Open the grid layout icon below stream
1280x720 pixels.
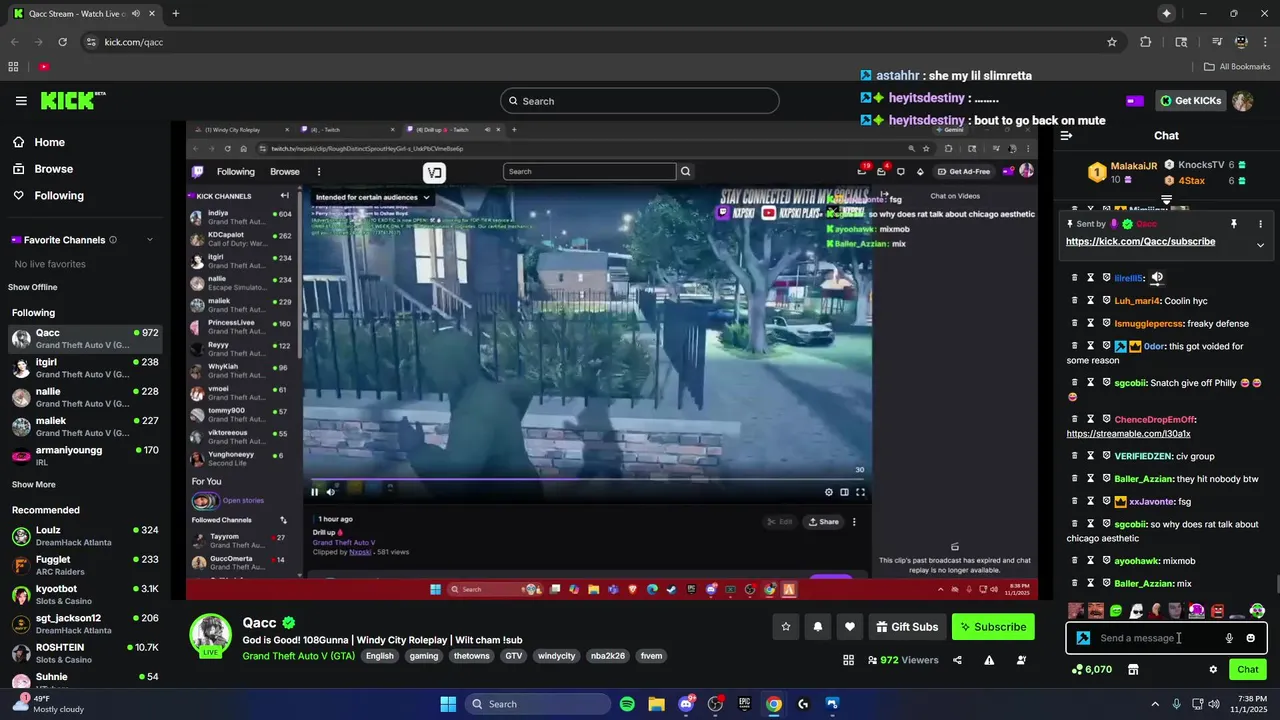click(x=848, y=660)
